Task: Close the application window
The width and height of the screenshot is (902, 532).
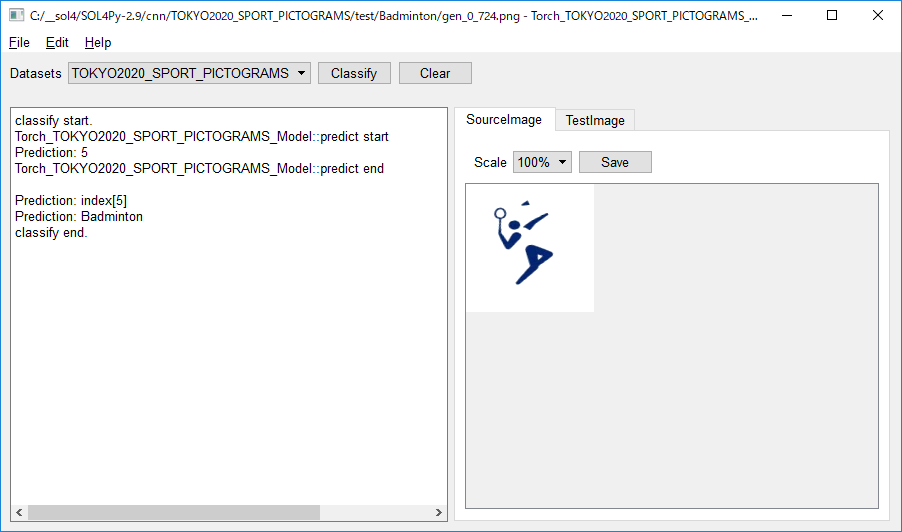Action: 877,15
